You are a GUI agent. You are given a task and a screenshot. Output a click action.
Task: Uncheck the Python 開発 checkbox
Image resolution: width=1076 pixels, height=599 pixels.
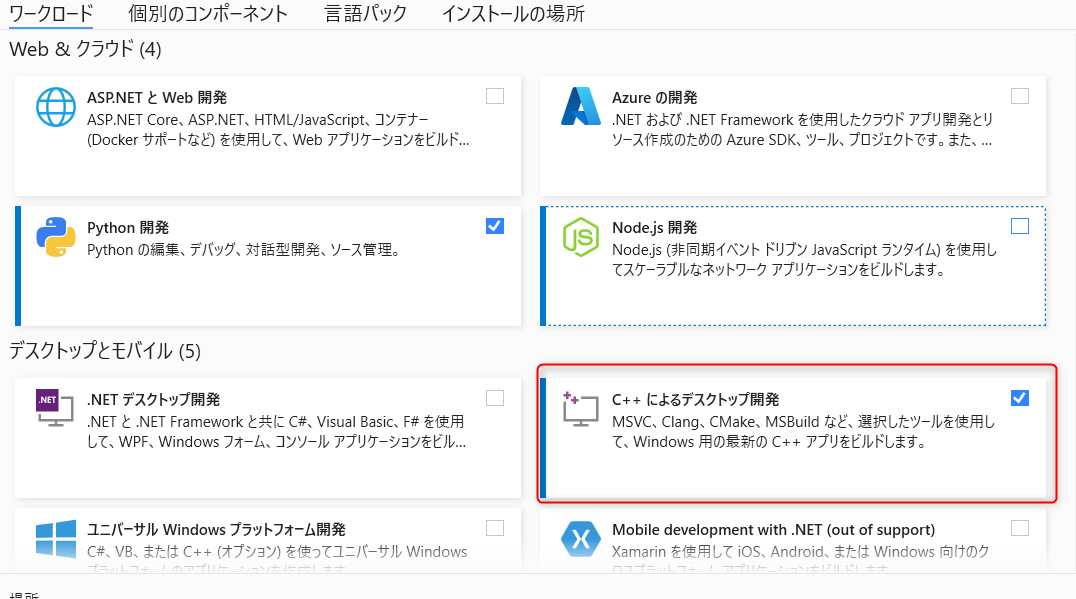tap(495, 226)
